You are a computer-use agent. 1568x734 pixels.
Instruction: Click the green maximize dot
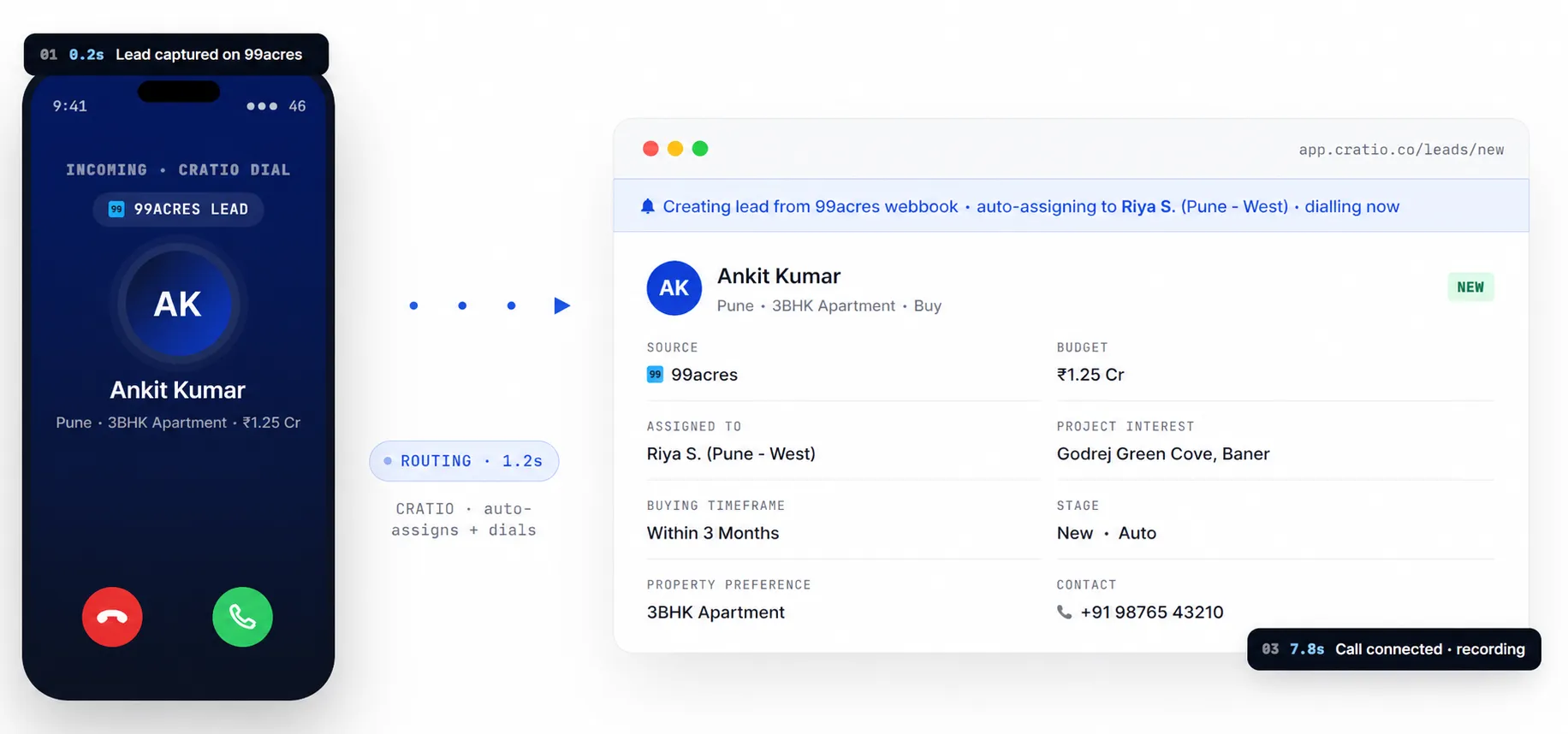[x=700, y=149]
